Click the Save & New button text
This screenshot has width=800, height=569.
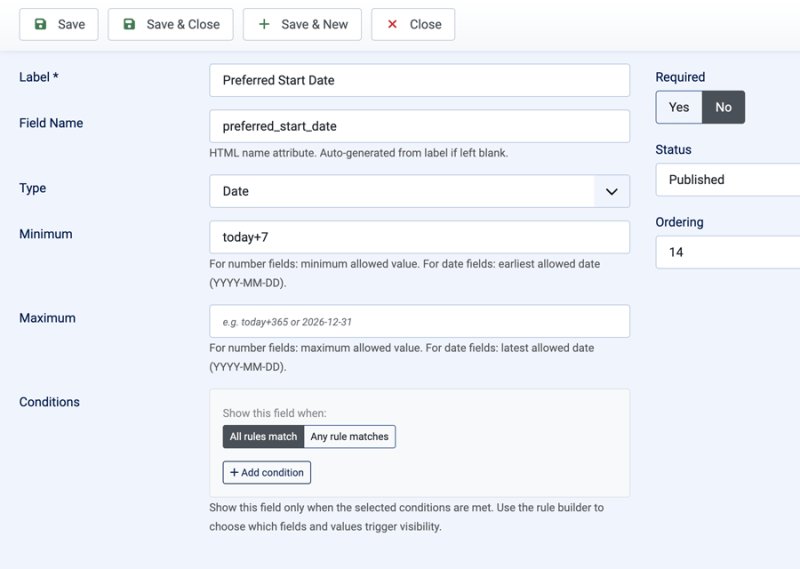pyautogui.click(x=314, y=24)
